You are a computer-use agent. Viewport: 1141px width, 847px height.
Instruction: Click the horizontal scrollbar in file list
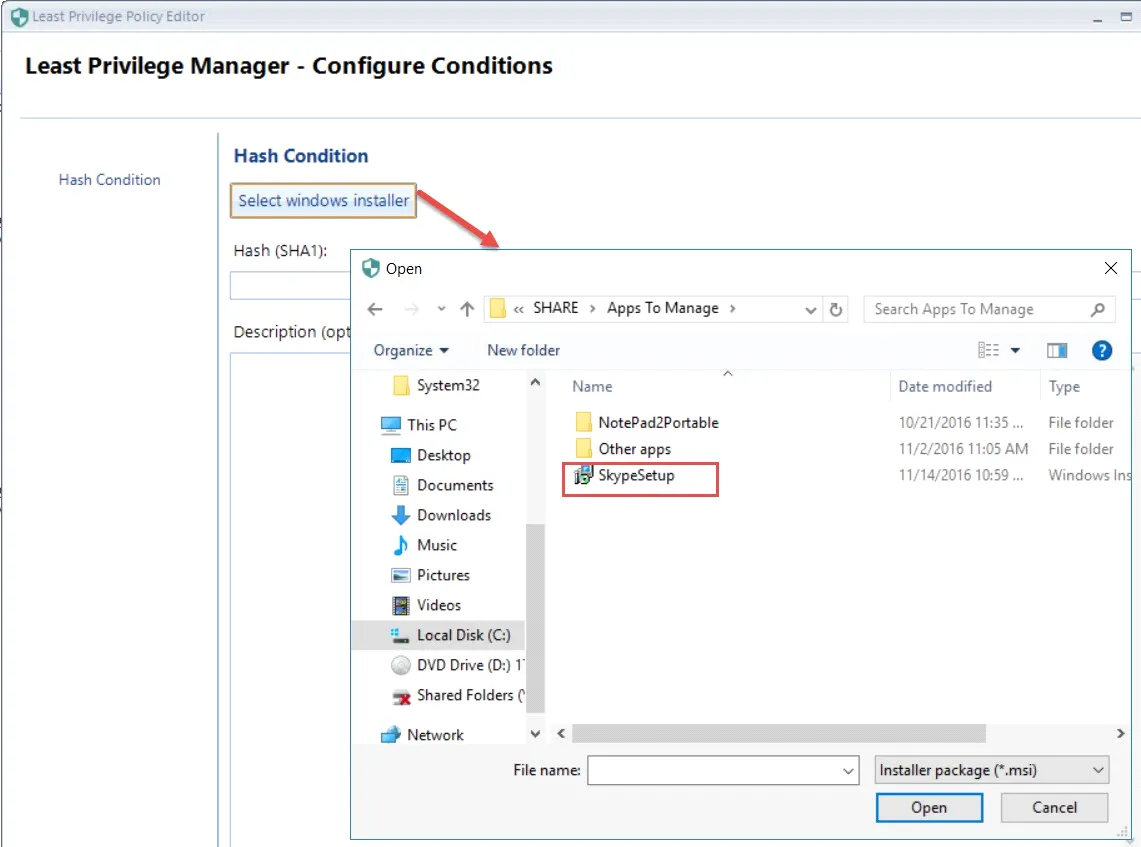[x=778, y=734]
